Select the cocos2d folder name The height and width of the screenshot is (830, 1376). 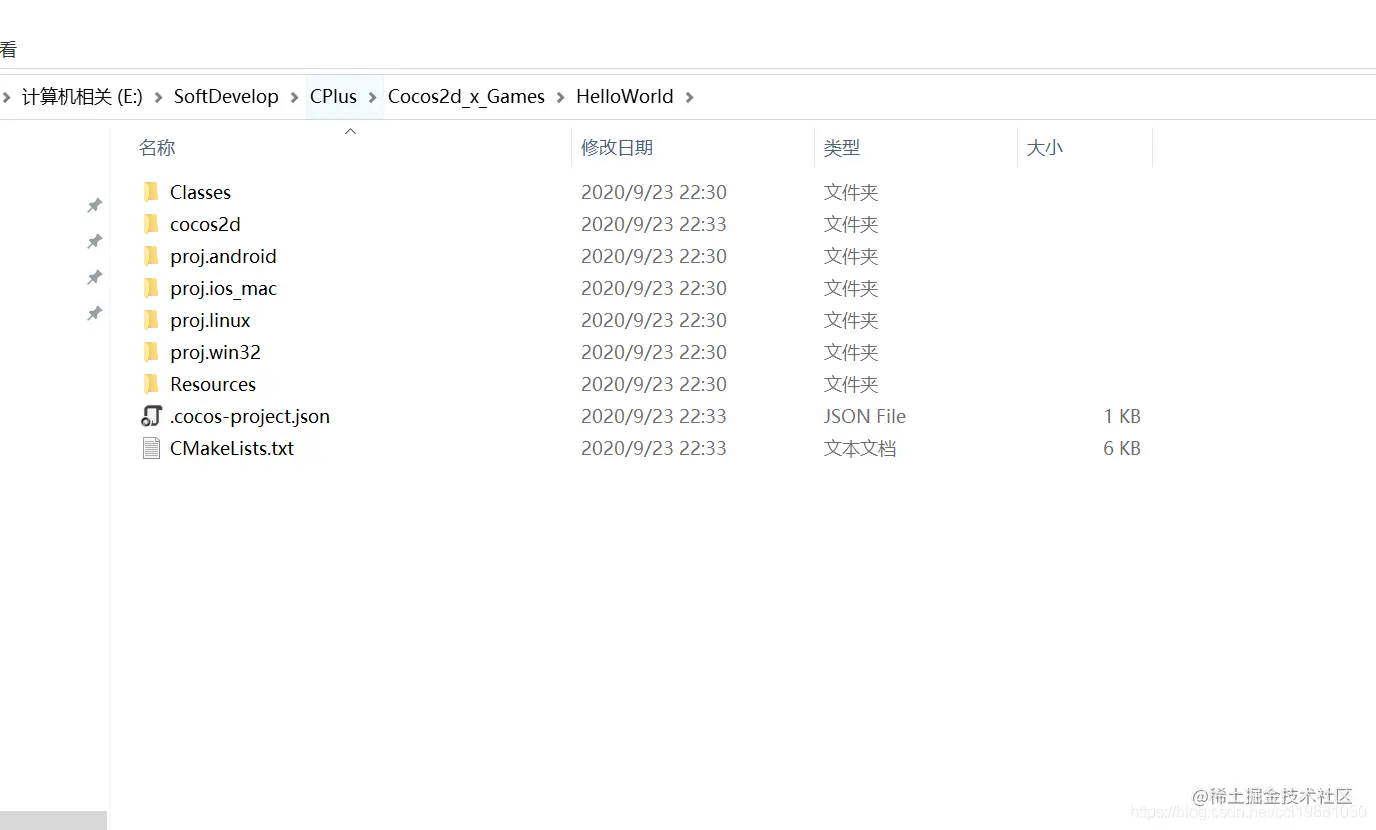pos(205,224)
